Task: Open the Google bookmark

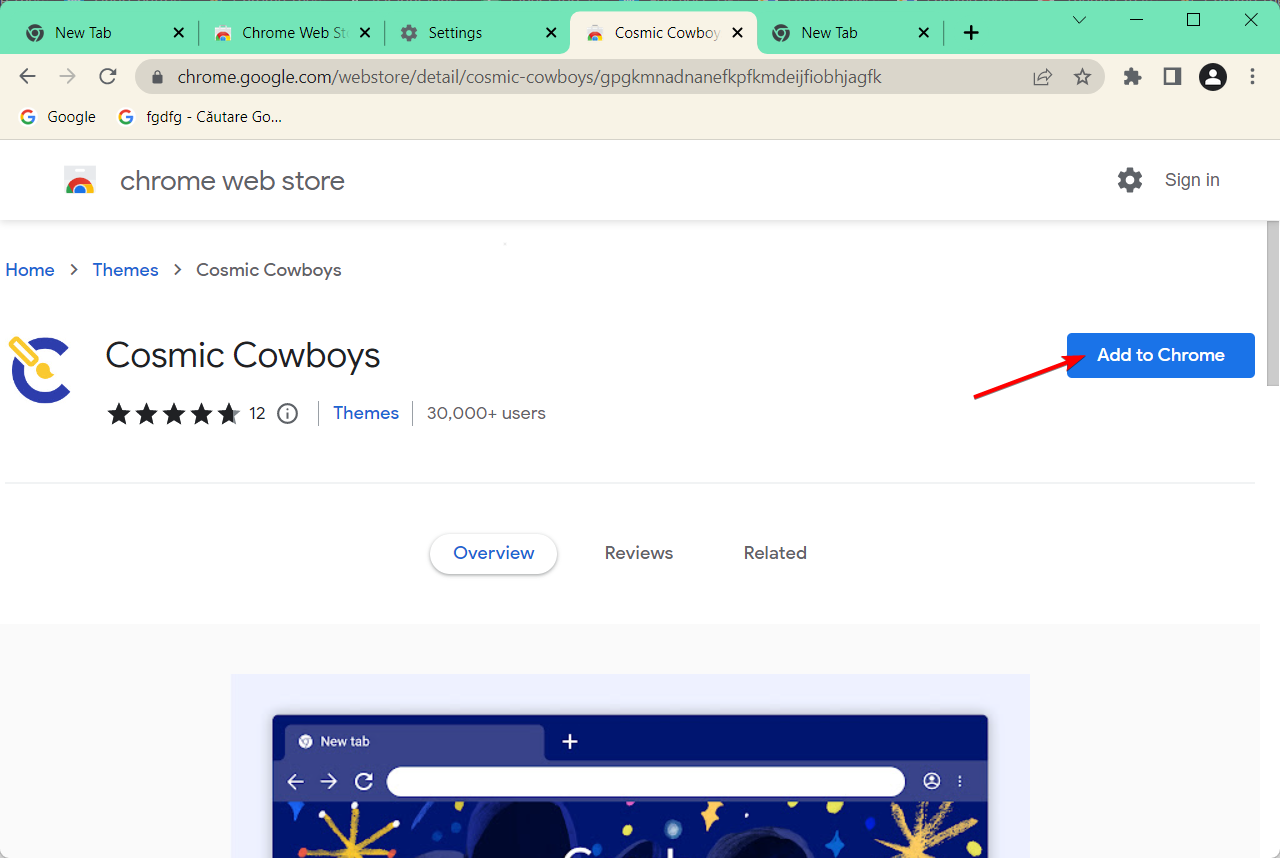Action: pos(58,117)
